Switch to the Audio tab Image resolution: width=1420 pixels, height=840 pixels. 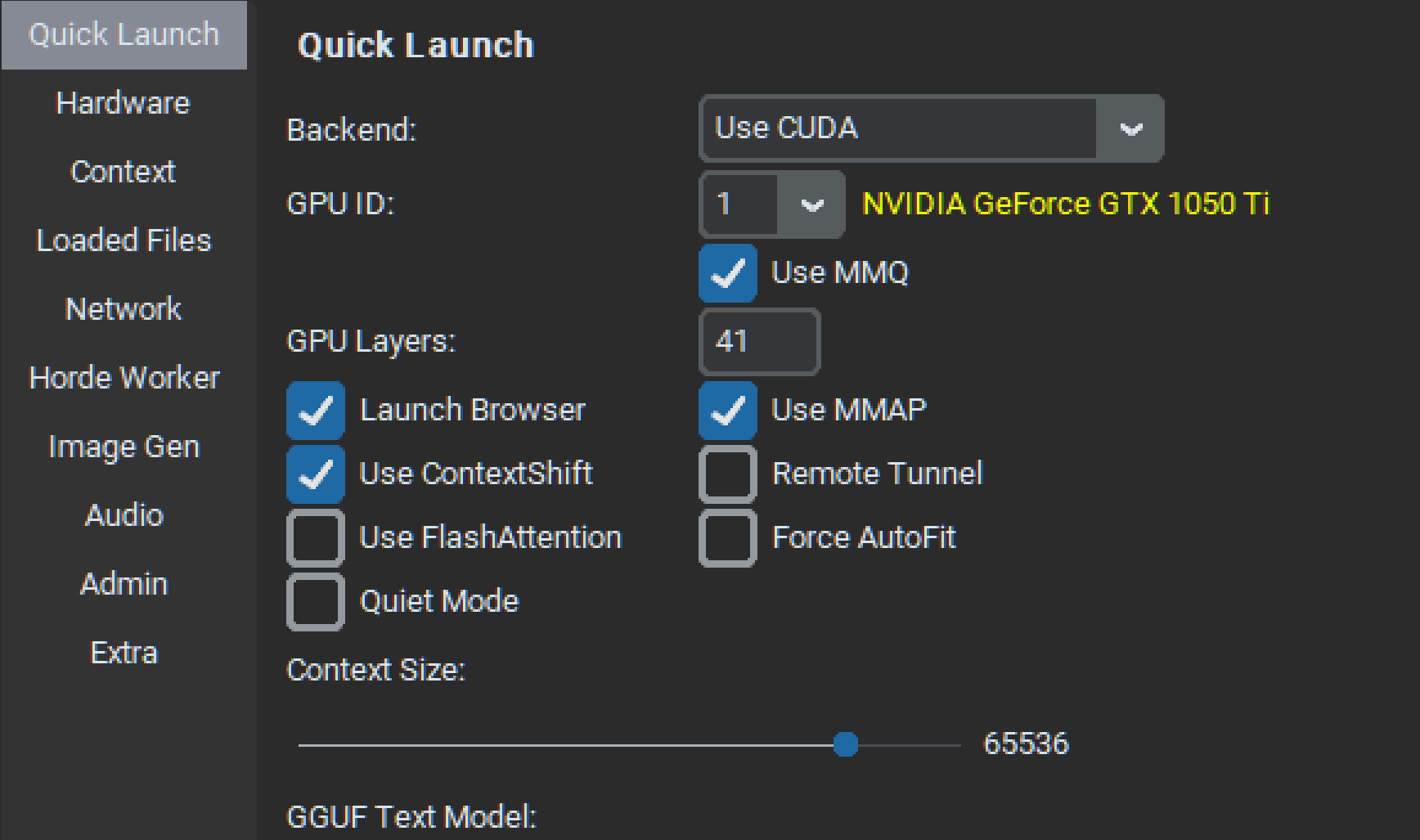(x=124, y=516)
